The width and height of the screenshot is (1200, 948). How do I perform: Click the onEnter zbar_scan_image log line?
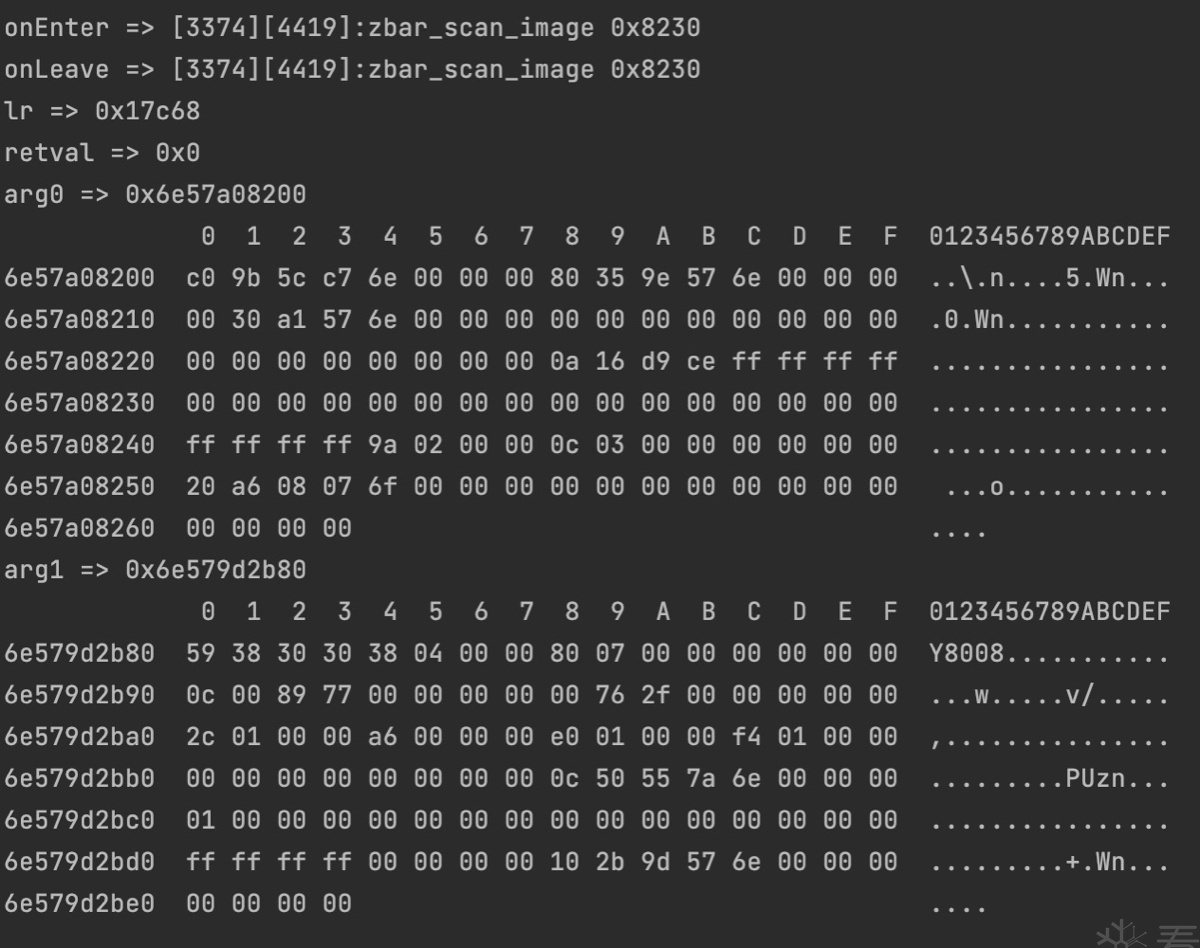click(x=352, y=28)
